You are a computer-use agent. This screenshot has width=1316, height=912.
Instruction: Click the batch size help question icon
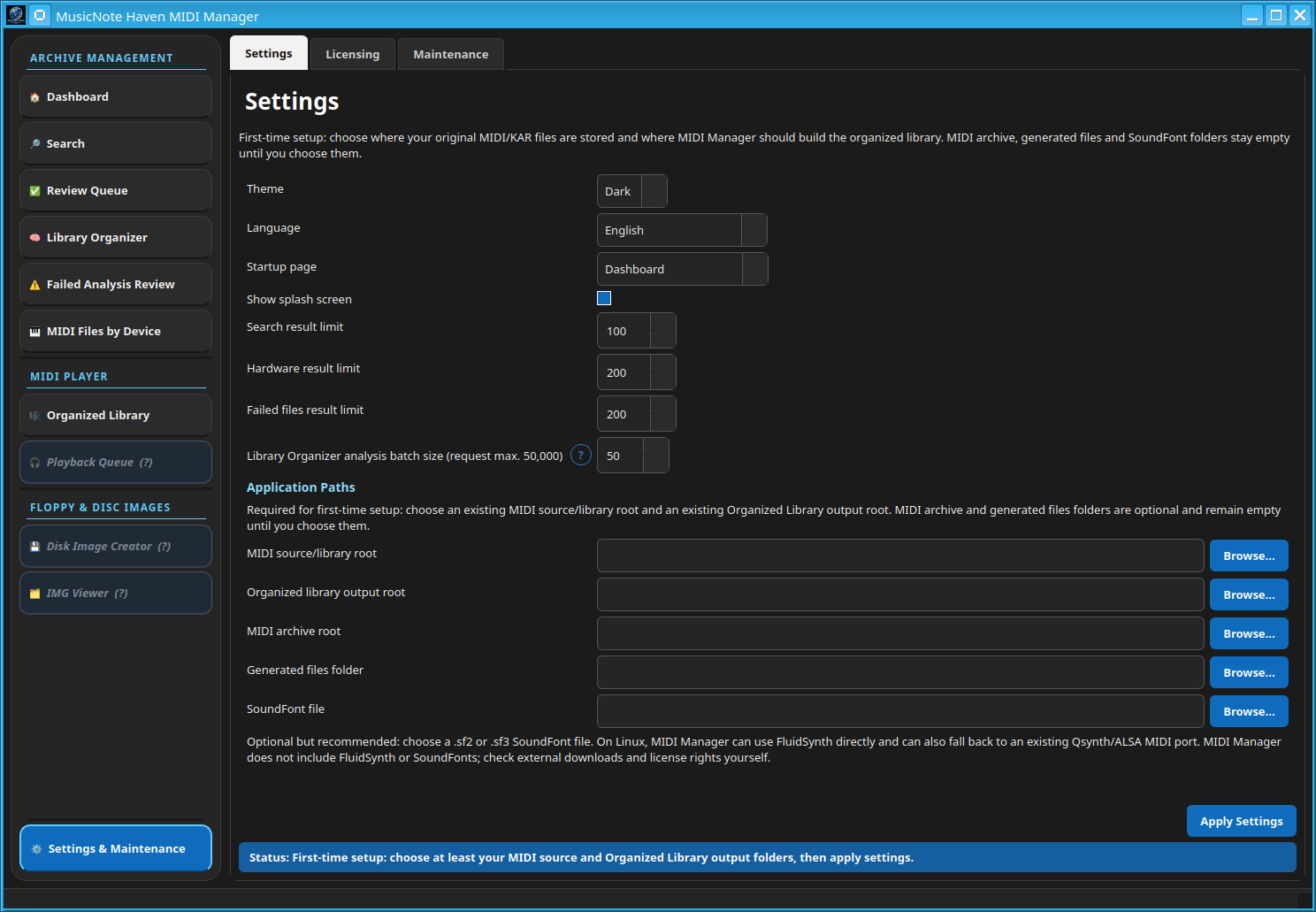581,456
